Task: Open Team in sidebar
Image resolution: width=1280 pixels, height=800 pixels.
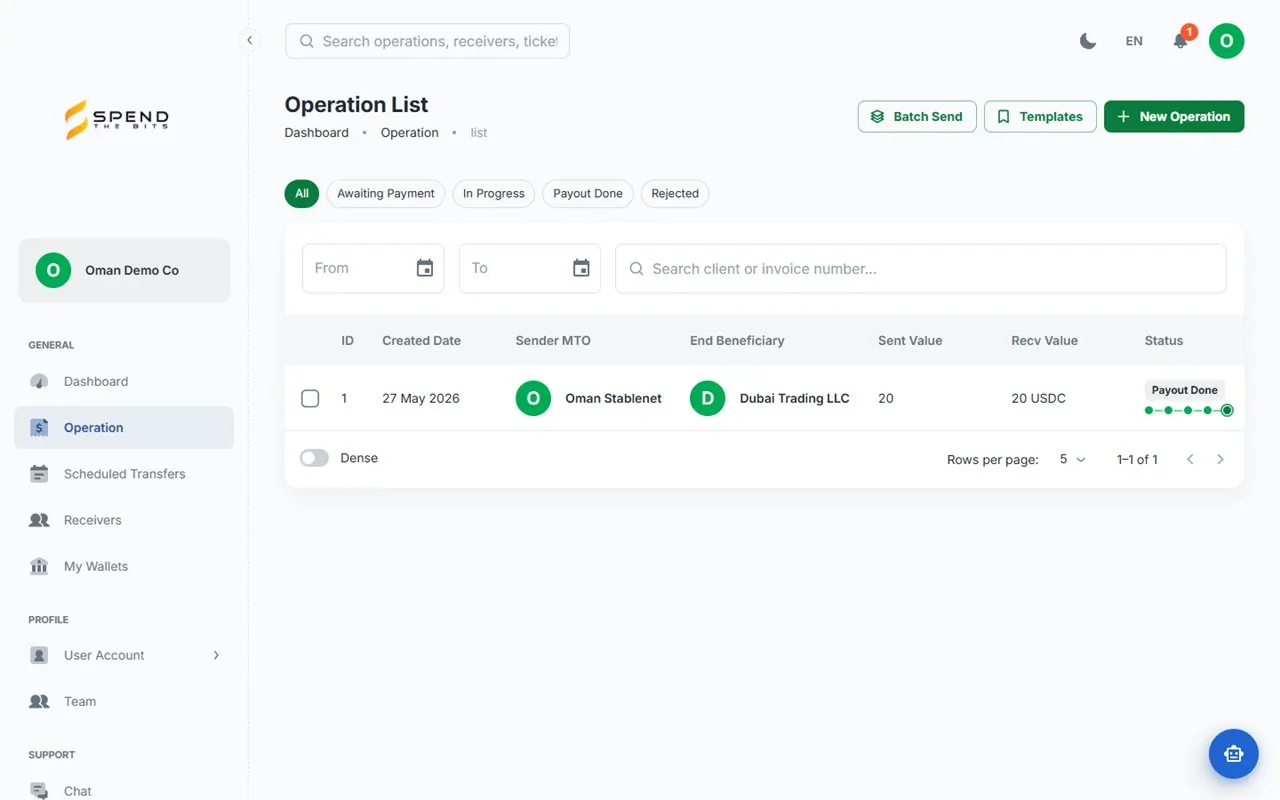Action: click(x=124, y=701)
